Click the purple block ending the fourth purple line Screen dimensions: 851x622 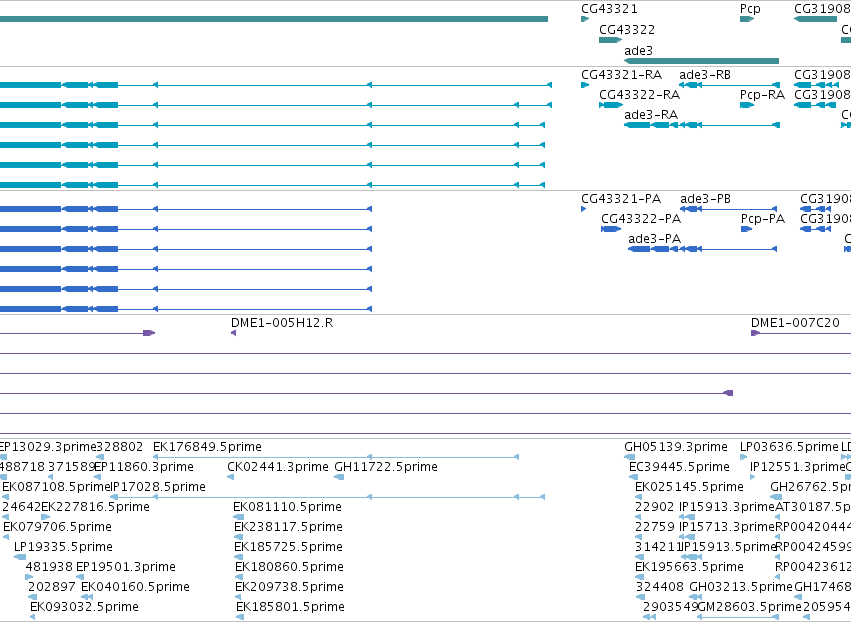click(x=728, y=393)
